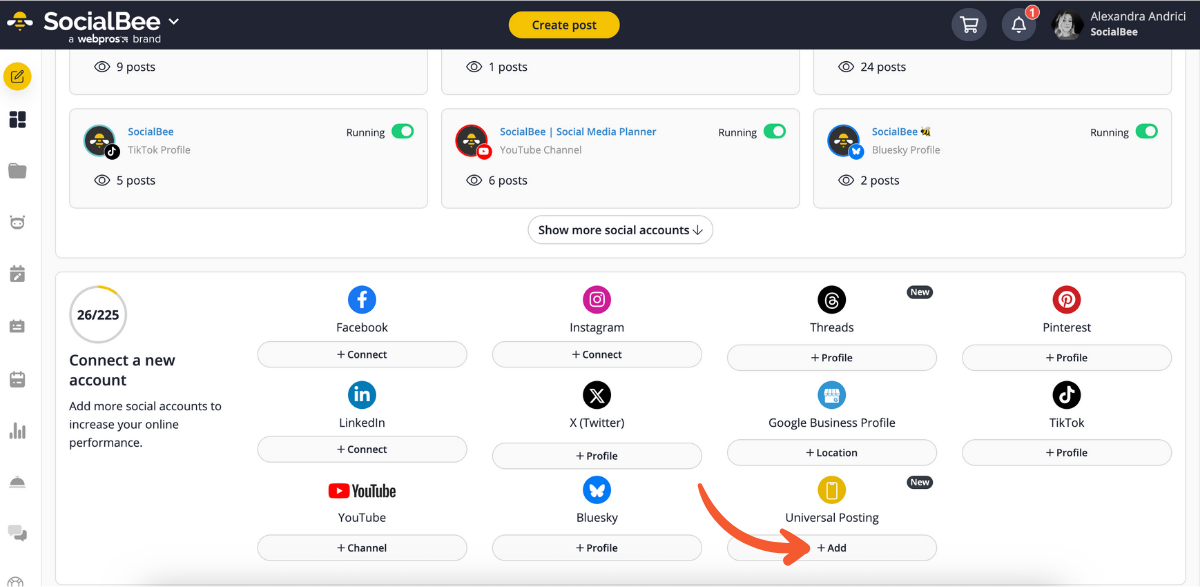Click the Create post button

coord(564,25)
